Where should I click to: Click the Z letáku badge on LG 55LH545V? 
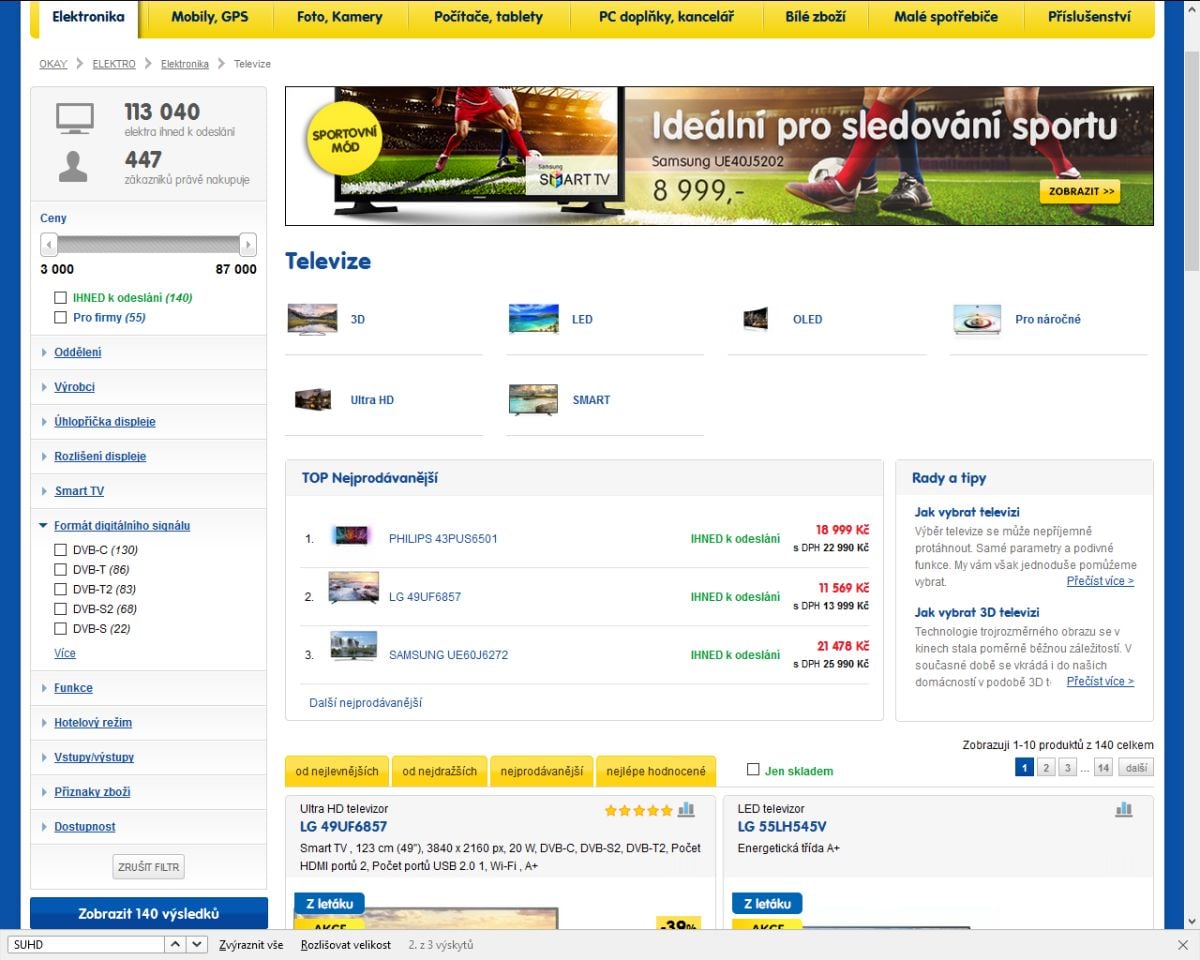coord(767,904)
